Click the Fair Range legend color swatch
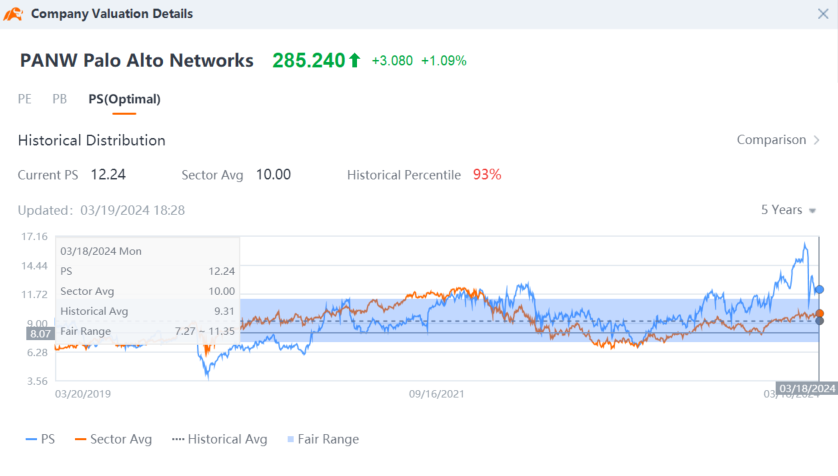Viewport: 838px width, 476px height. [291, 439]
